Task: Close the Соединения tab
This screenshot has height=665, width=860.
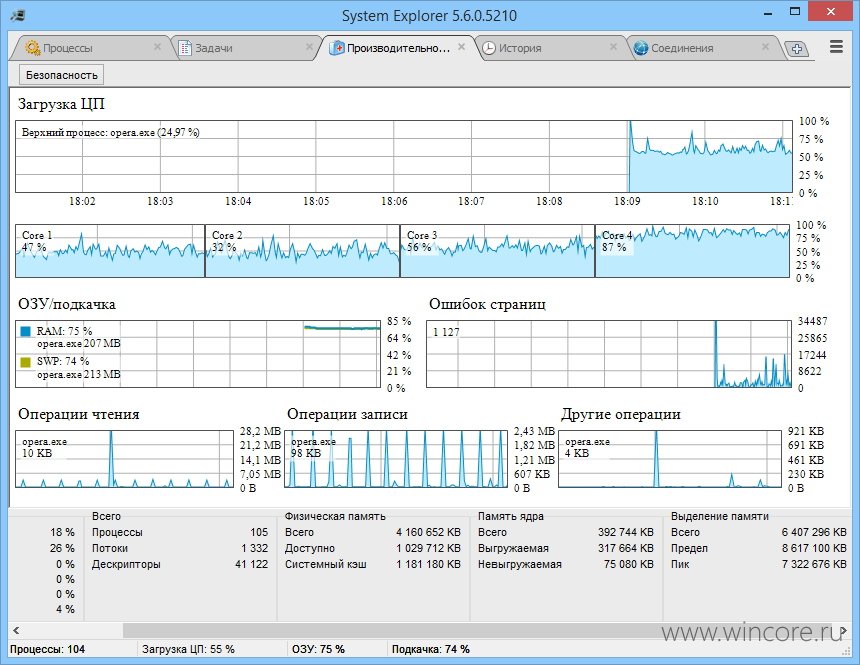Action: [766, 47]
